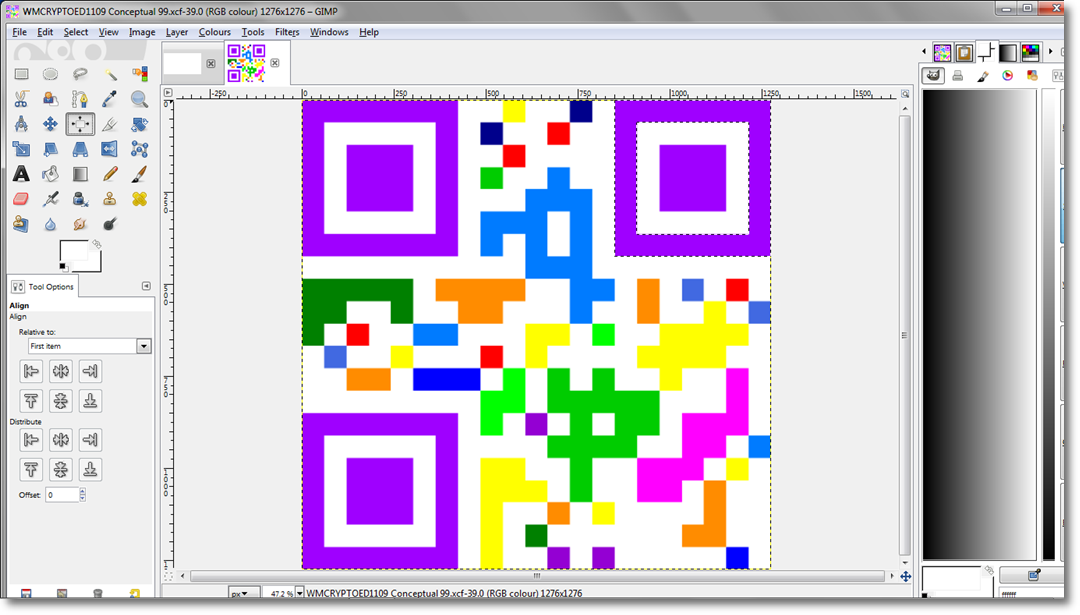Select the Eraser tool
Viewport: 1080px width, 615px height.
click(x=21, y=199)
